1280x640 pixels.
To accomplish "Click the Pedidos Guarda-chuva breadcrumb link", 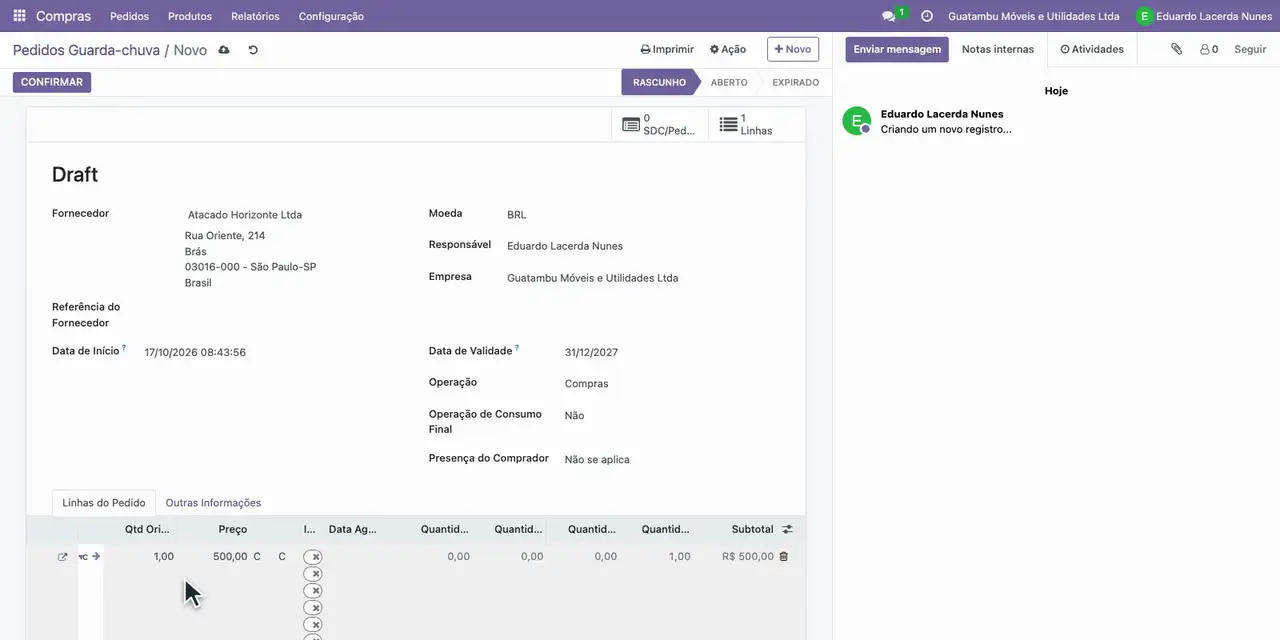I will click(x=86, y=50).
